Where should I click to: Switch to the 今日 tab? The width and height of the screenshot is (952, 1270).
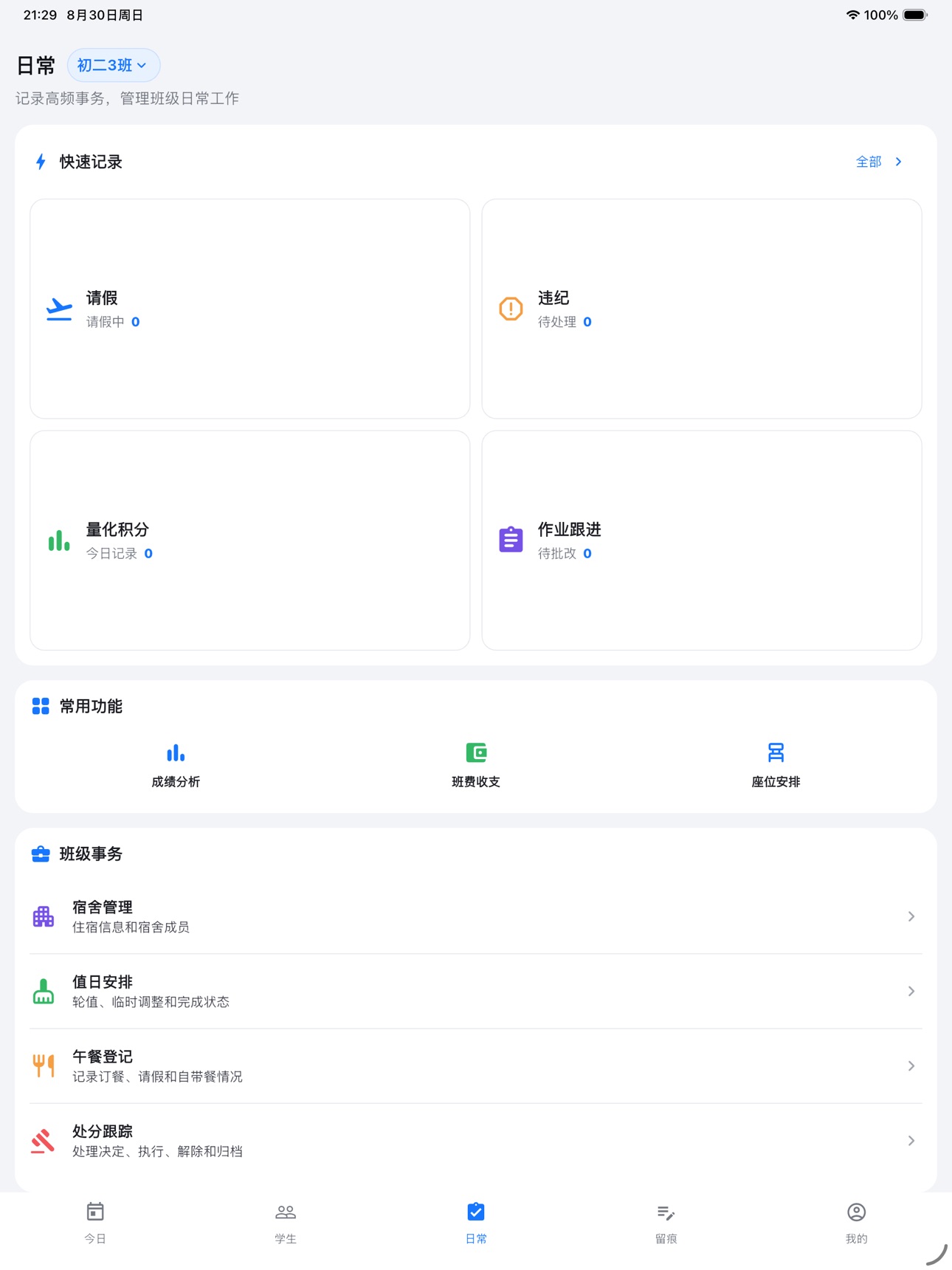click(95, 1223)
